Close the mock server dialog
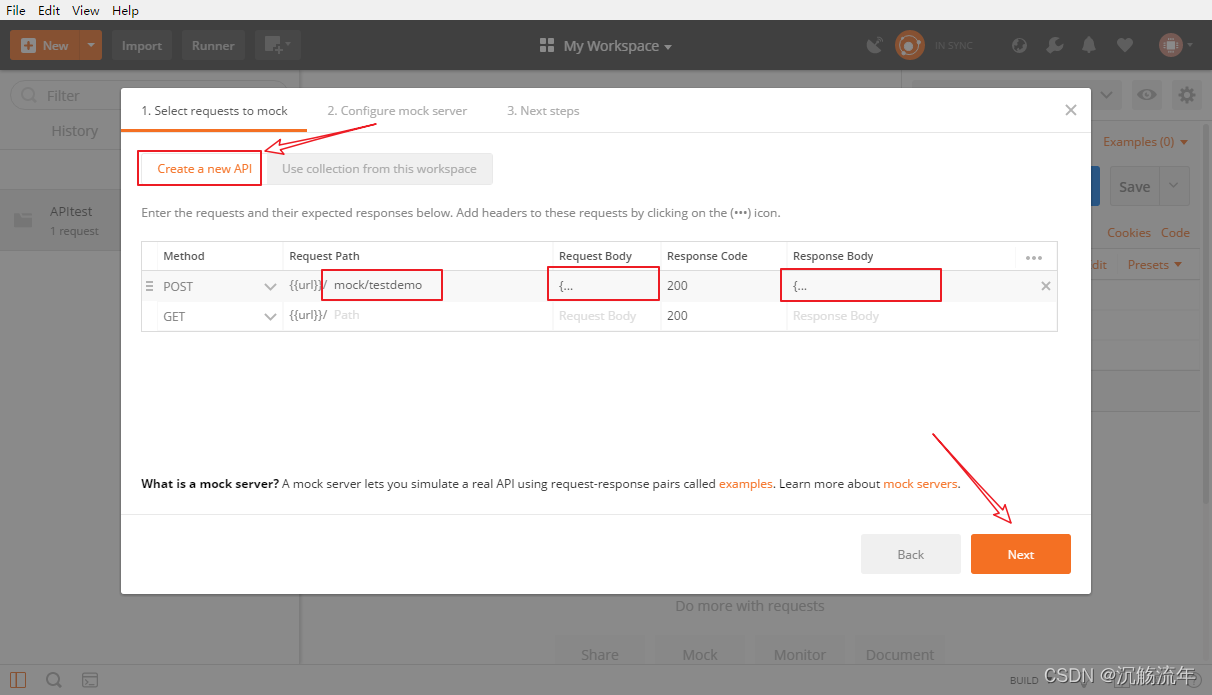Screen dimensions: 1212x695 point(1071,111)
